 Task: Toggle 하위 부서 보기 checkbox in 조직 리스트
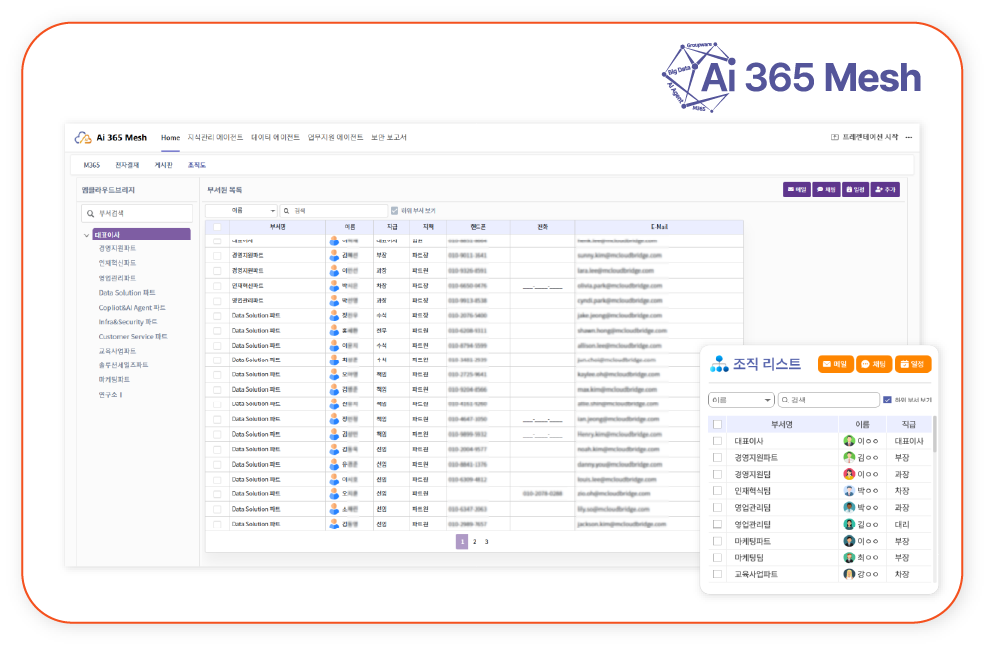point(888,400)
